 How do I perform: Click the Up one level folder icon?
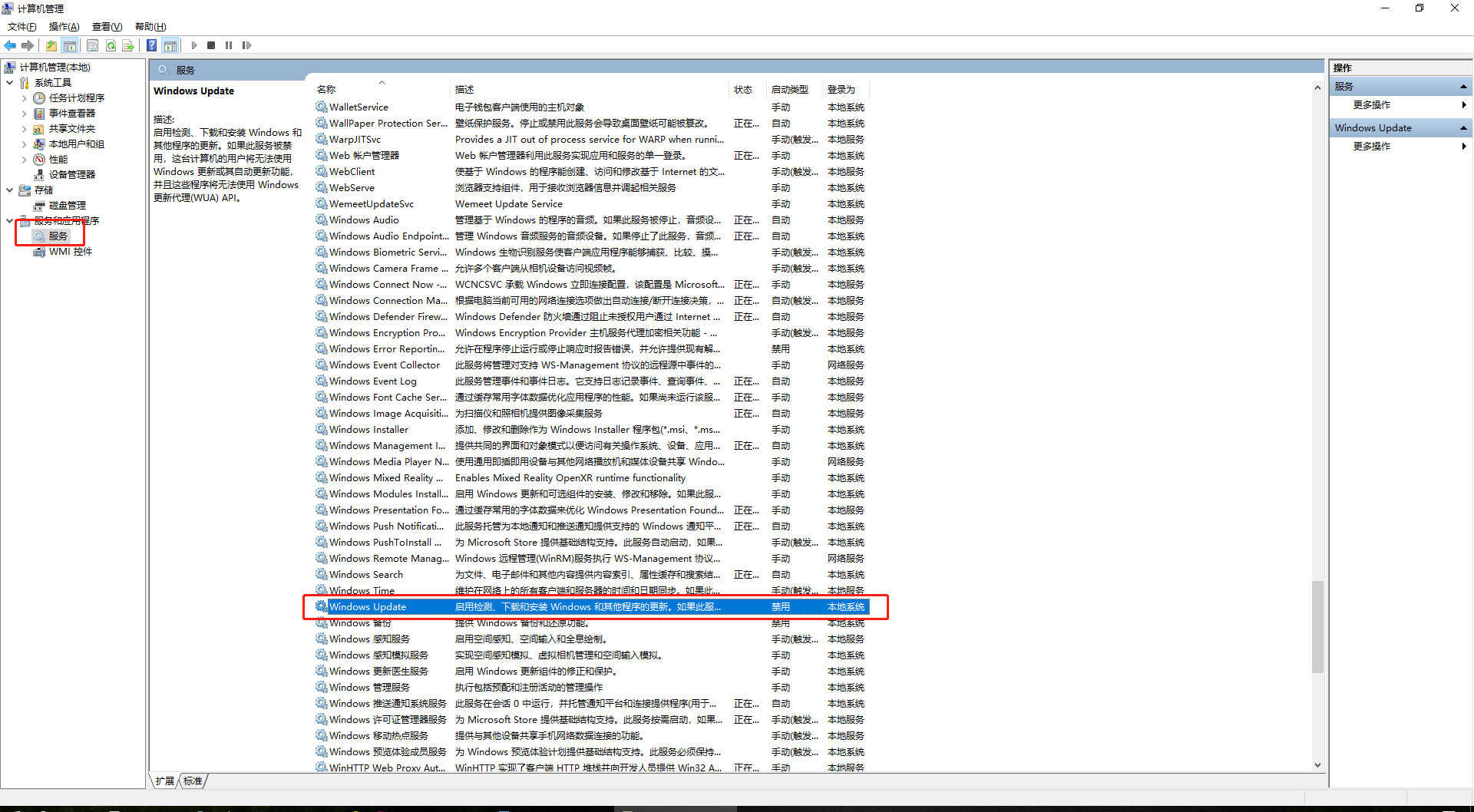point(51,45)
